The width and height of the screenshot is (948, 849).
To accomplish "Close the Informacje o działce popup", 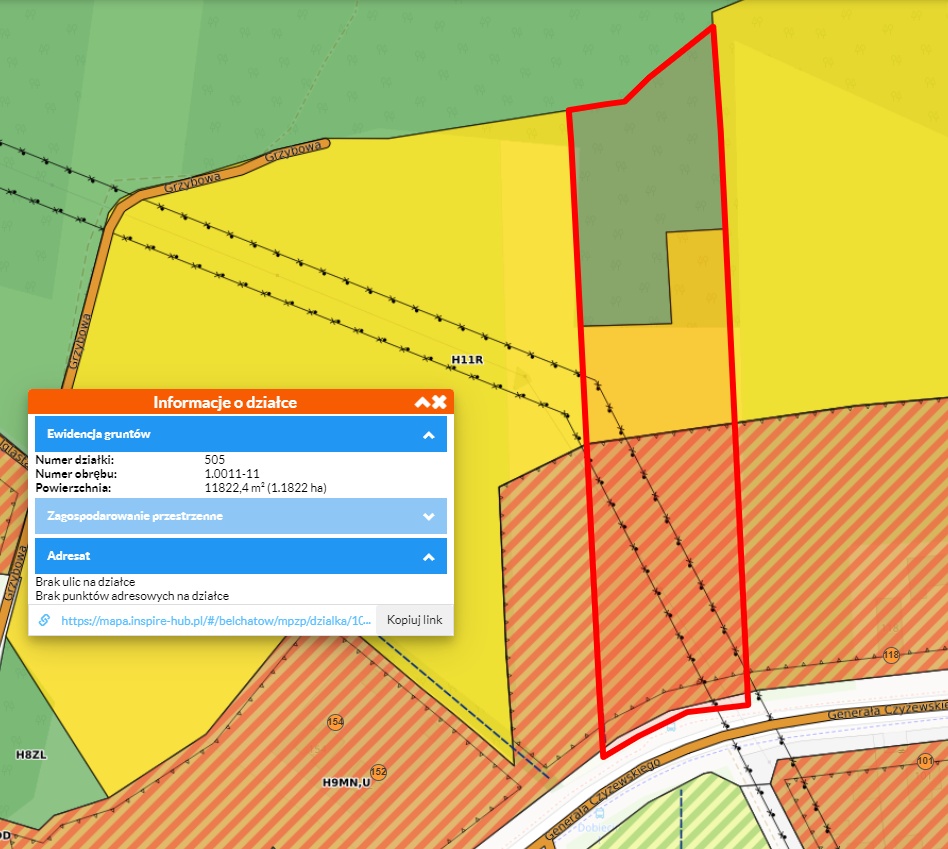I will coord(439,402).
